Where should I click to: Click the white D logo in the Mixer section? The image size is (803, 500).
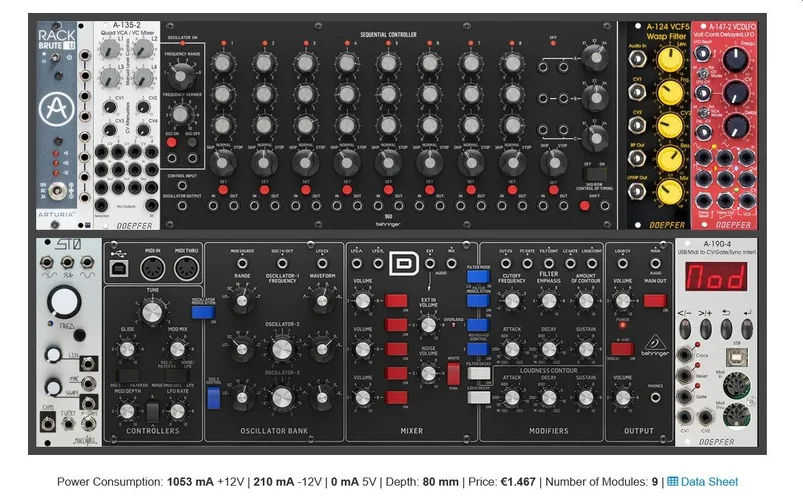coord(404,264)
